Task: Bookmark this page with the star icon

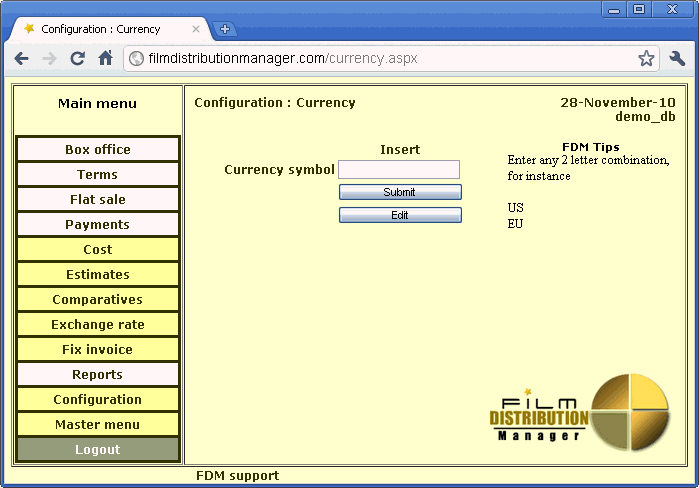Action: (646, 58)
